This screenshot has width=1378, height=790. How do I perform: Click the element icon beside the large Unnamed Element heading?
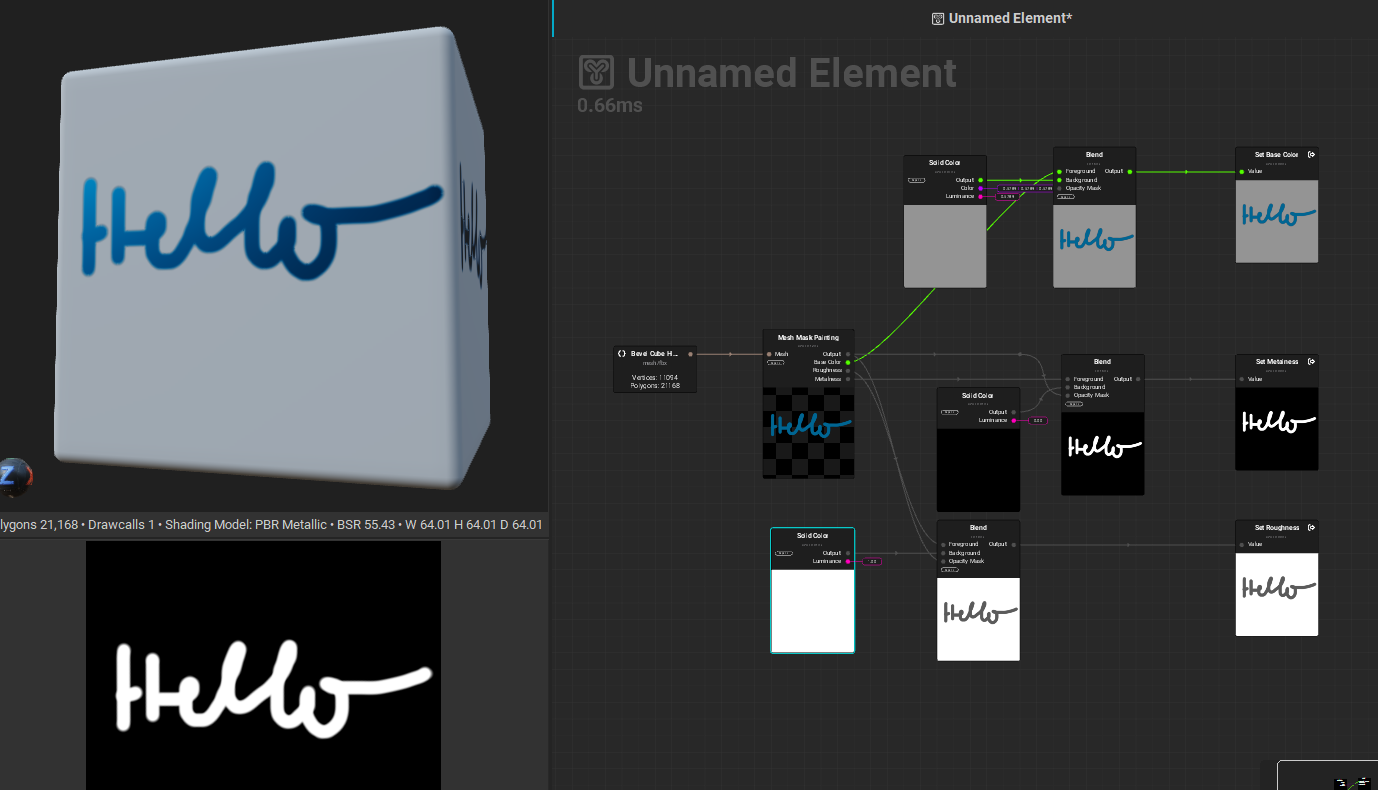pos(597,72)
